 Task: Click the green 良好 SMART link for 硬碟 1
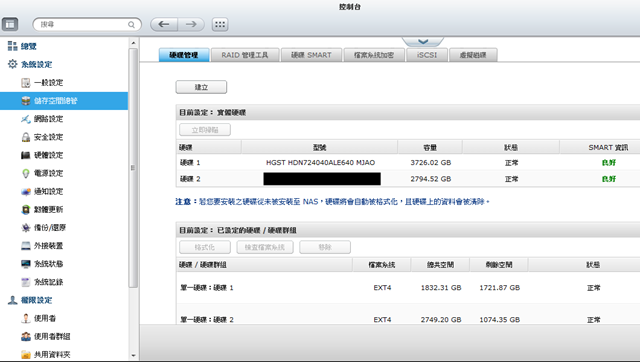(x=609, y=162)
